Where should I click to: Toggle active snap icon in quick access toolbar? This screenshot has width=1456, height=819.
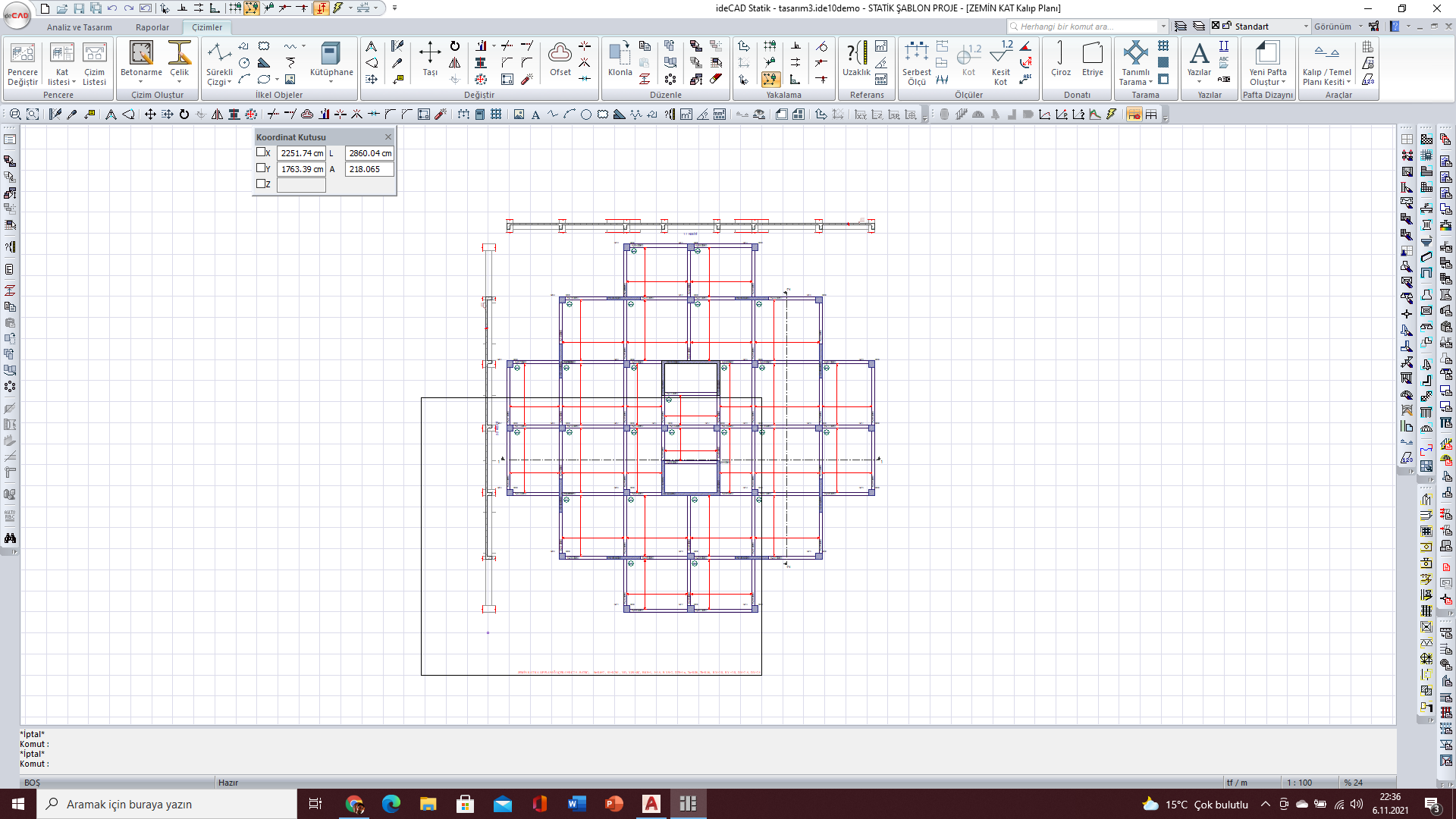tap(252, 8)
